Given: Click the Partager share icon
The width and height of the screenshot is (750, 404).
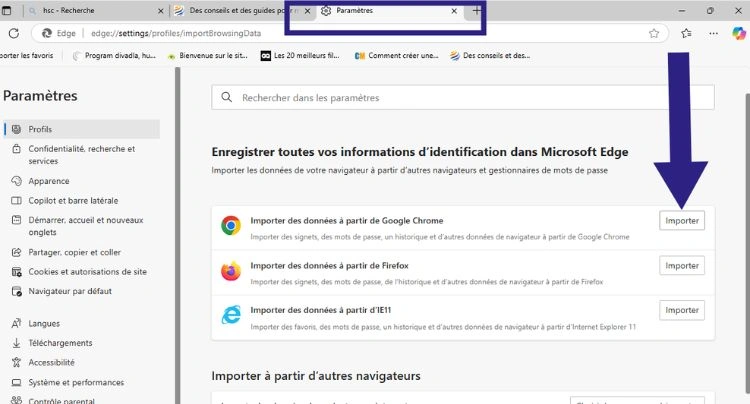Looking at the screenshot, I should click(x=16, y=252).
